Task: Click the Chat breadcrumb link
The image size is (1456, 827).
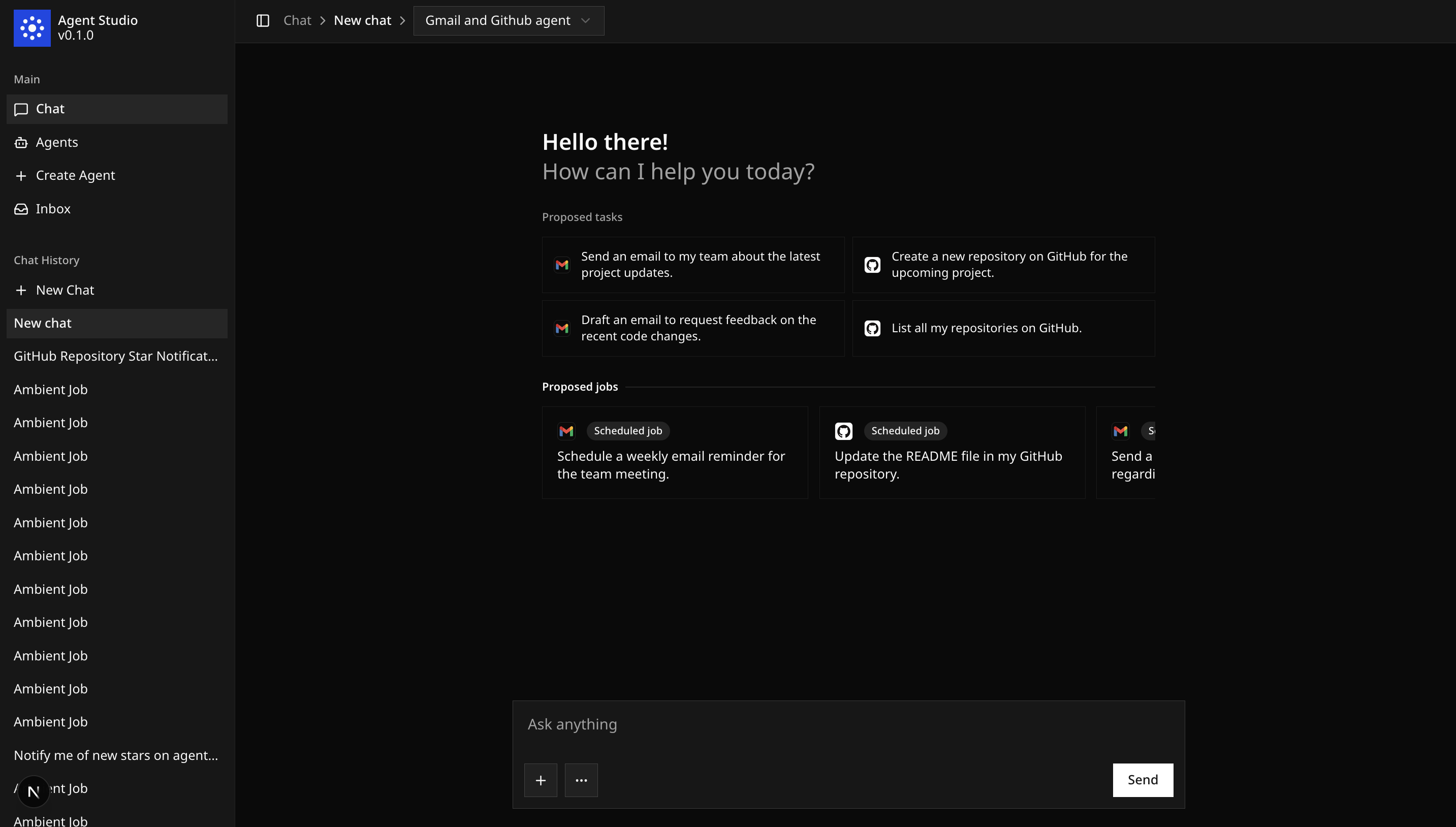Action: [x=297, y=21]
